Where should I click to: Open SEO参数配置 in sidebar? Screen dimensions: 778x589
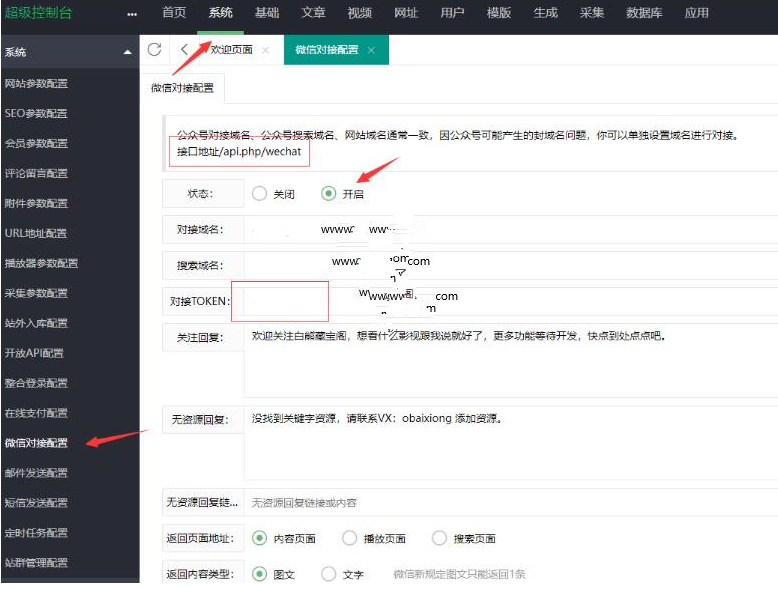(x=36, y=113)
